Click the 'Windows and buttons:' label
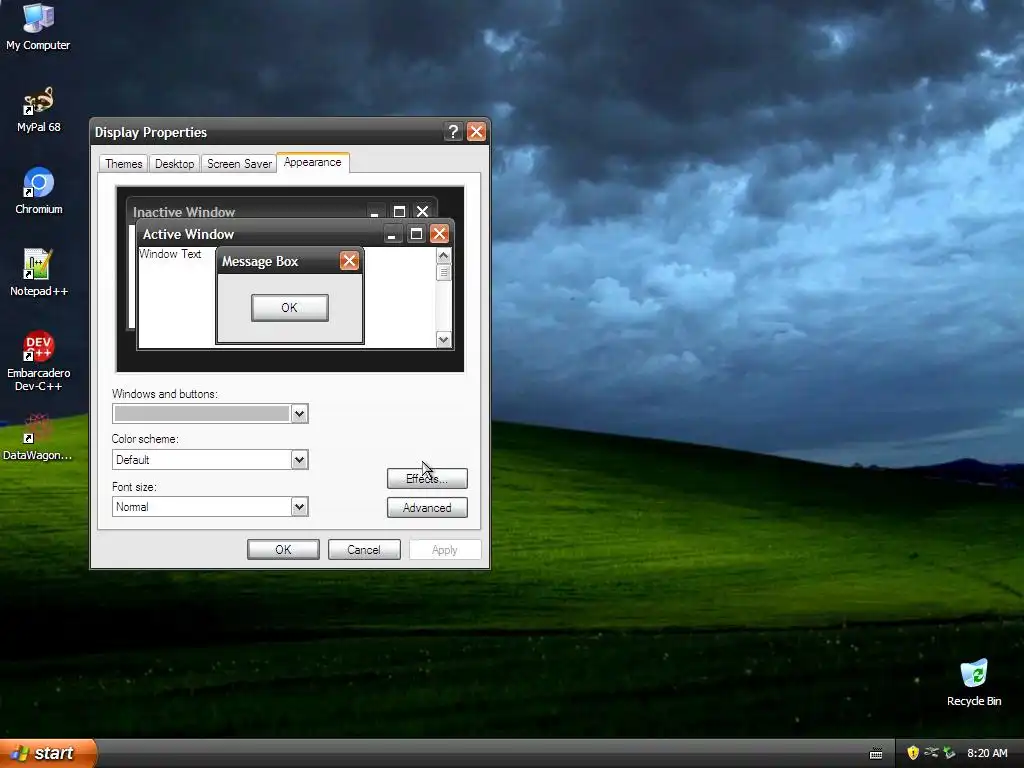This screenshot has height=768, width=1024. tap(165, 394)
